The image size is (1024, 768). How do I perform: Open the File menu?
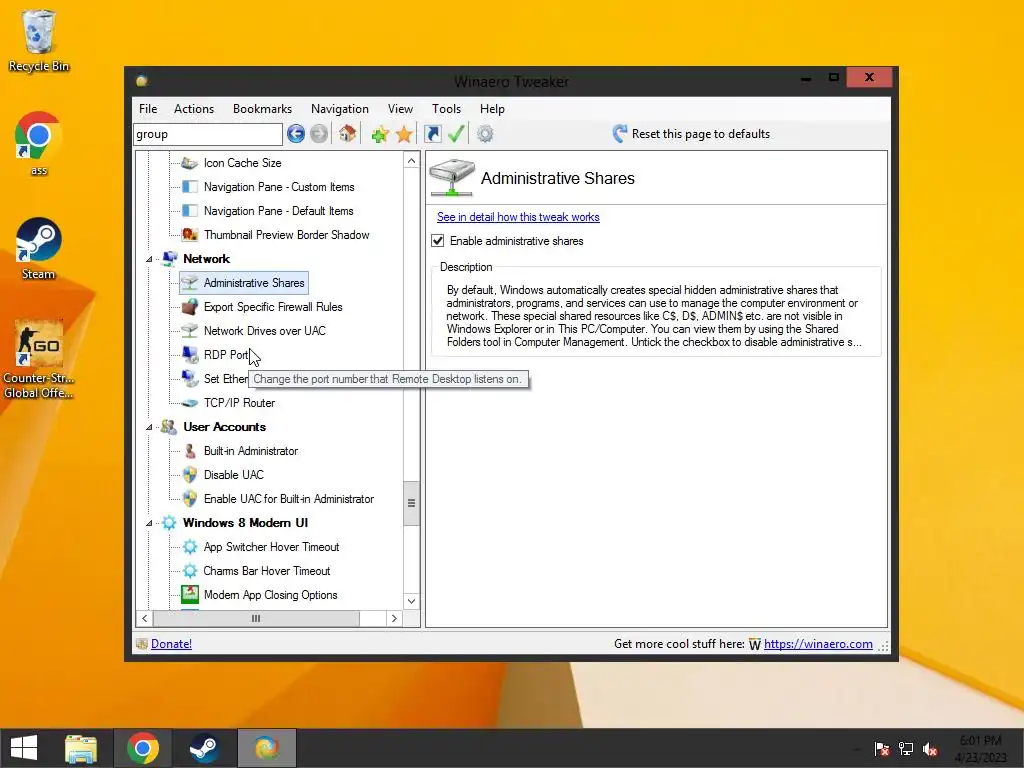click(x=148, y=109)
